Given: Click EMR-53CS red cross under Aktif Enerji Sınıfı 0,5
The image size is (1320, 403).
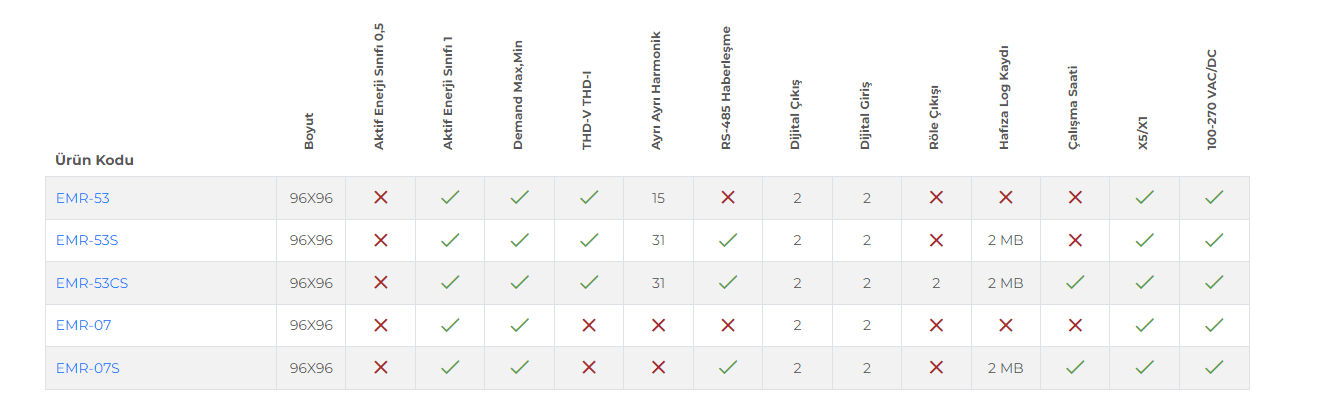Looking at the screenshot, I should [380, 283].
